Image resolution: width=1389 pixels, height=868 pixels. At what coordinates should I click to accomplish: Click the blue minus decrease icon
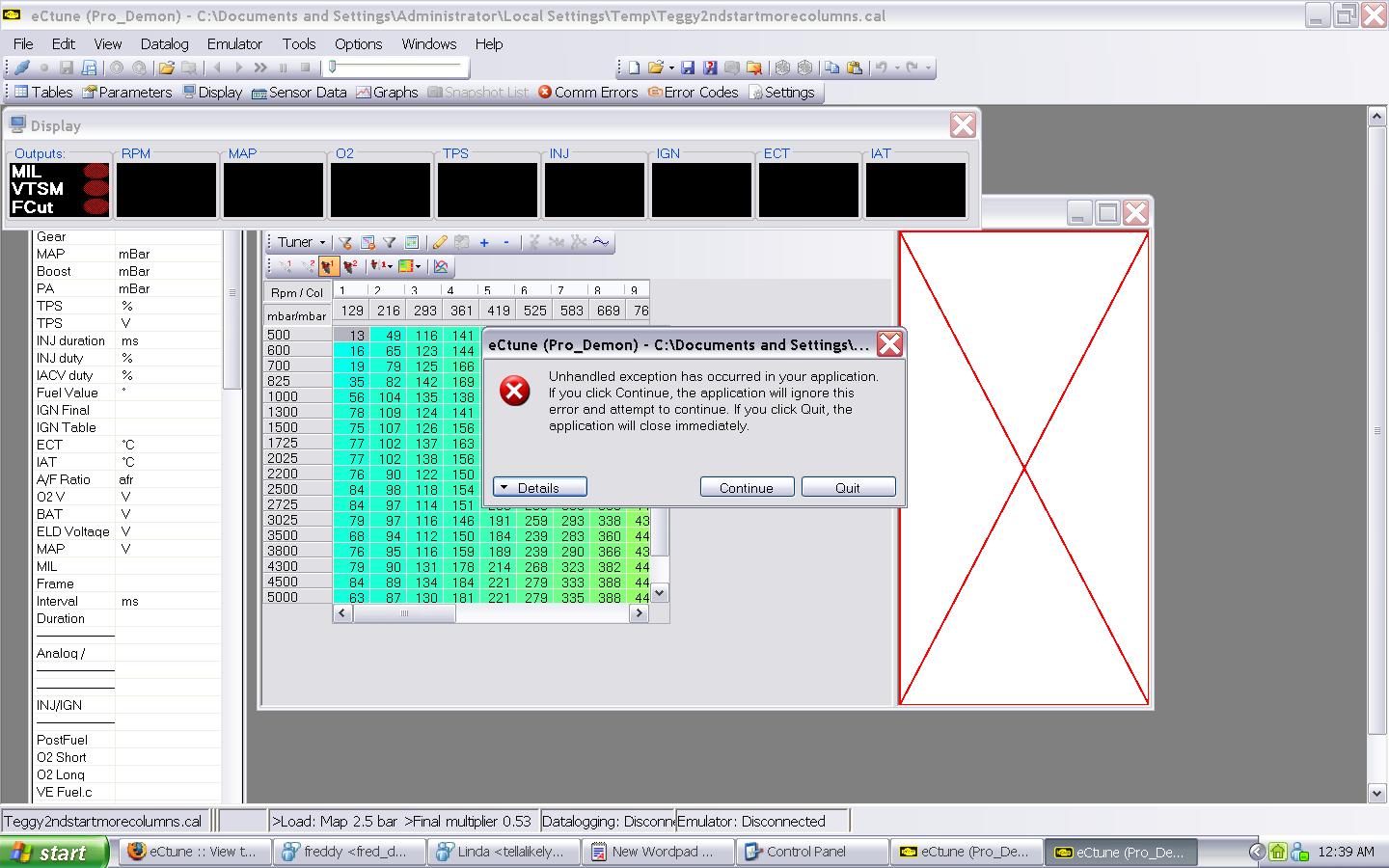[x=506, y=242]
